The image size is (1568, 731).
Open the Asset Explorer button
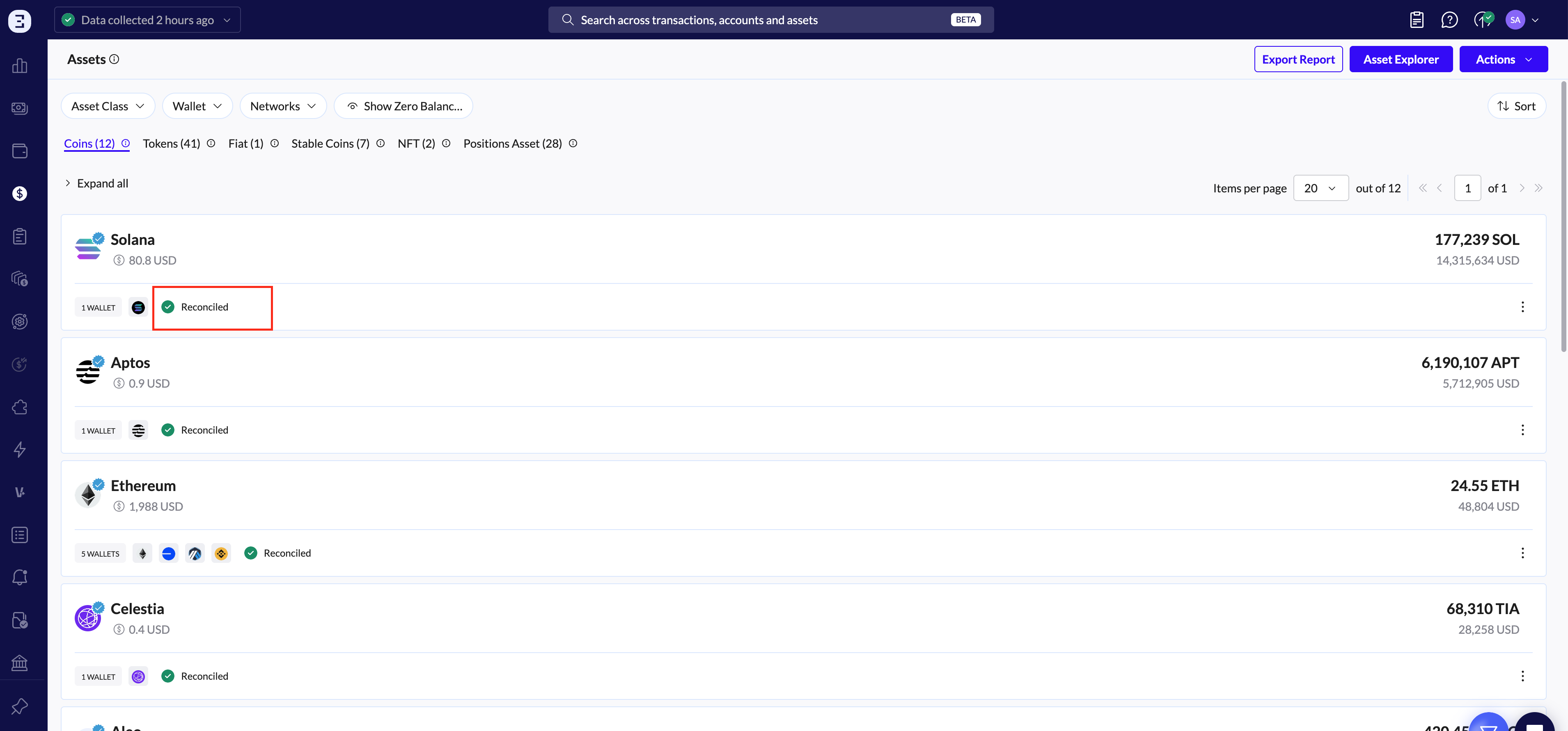[1401, 59]
